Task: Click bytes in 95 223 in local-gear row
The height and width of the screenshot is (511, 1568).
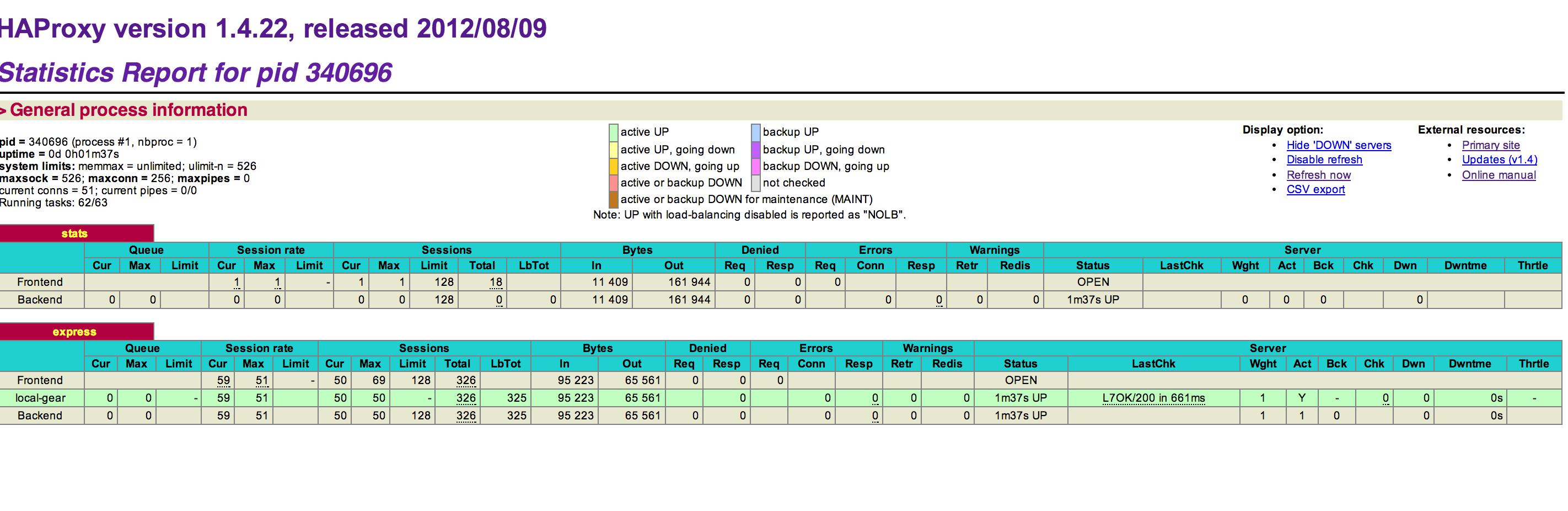Action: 575,398
